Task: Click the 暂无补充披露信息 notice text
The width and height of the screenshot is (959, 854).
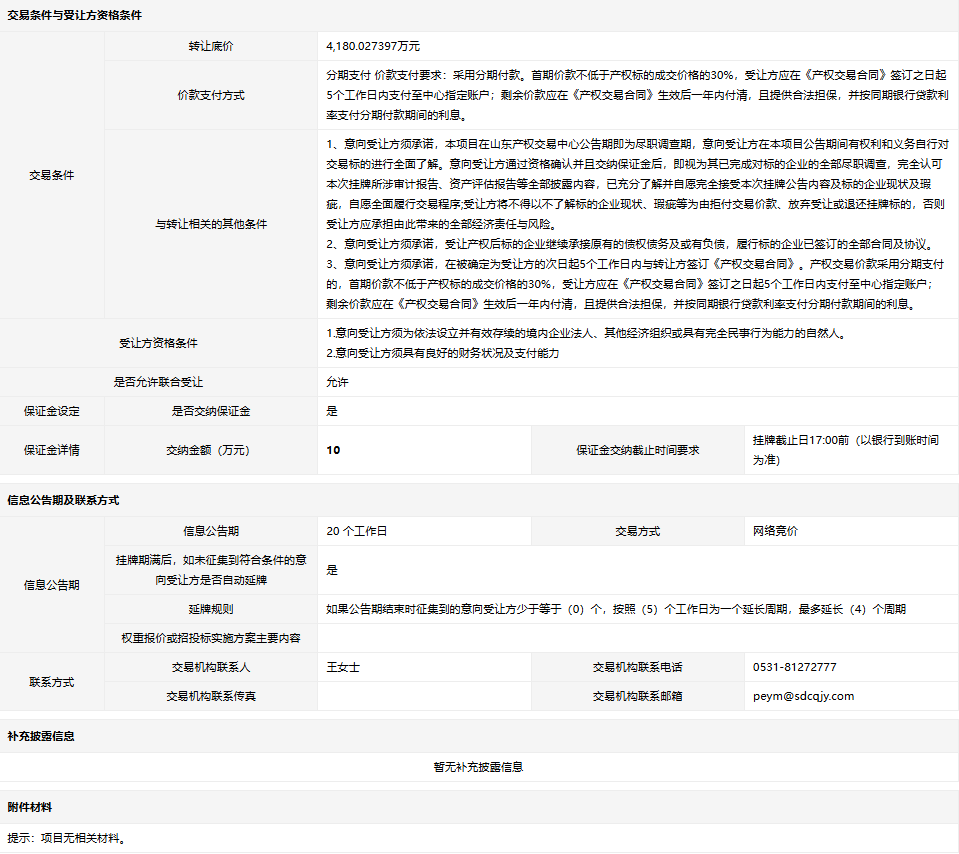Action: pyautogui.click(x=478, y=767)
